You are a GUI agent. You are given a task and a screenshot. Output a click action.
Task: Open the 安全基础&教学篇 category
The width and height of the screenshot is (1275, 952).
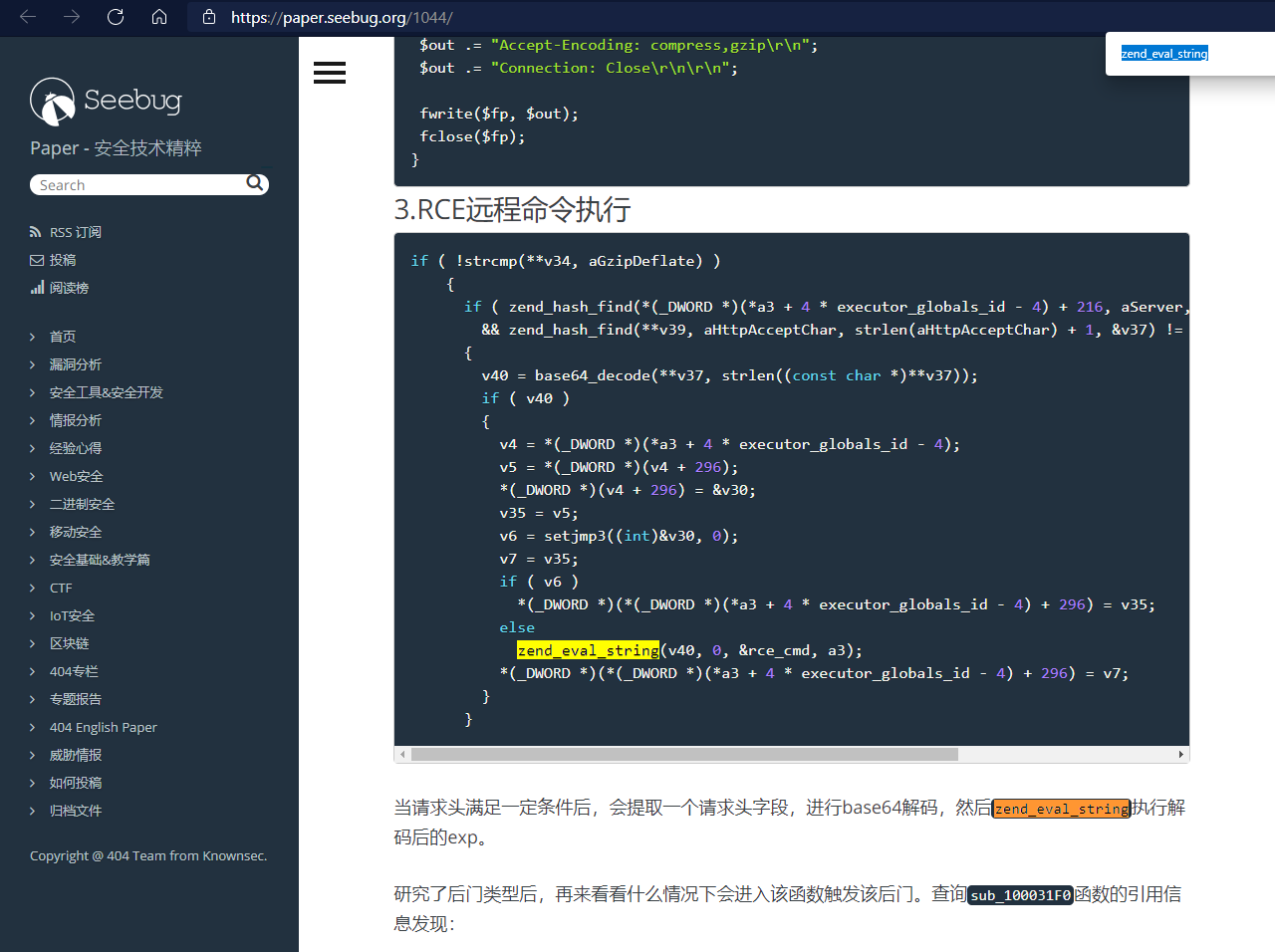(100, 560)
